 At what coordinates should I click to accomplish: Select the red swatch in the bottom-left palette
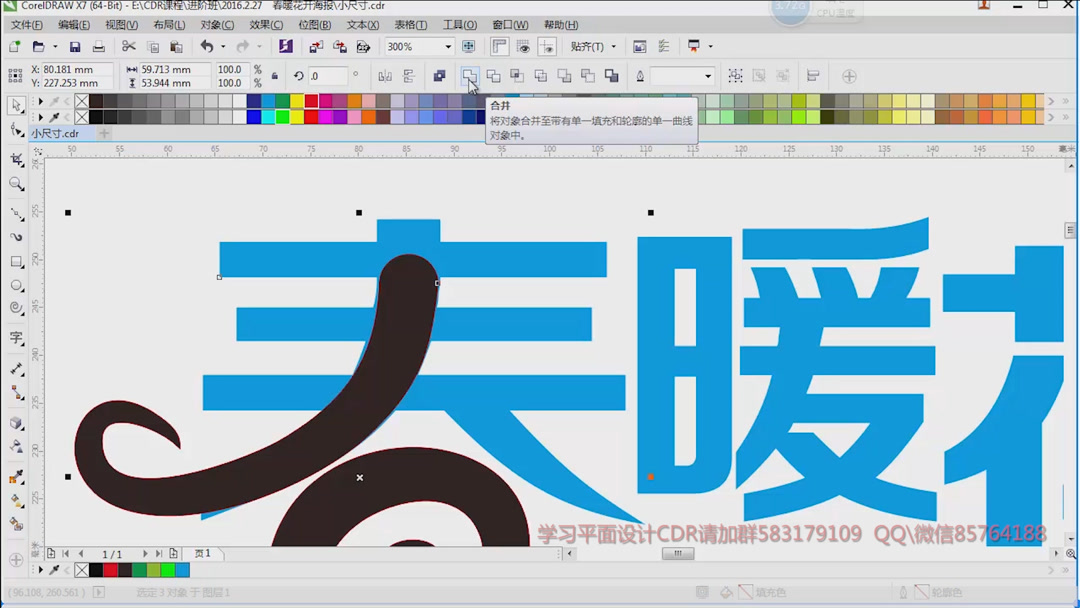[x=112, y=570]
